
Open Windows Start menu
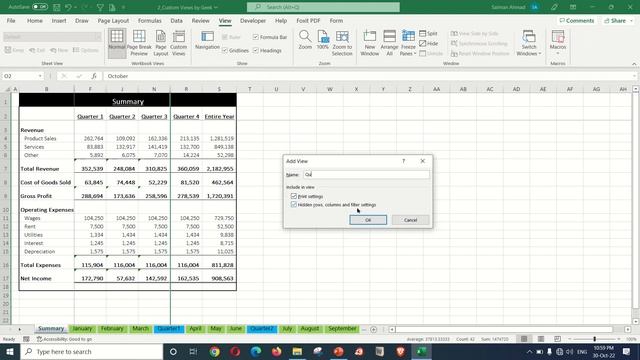(10, 351)
